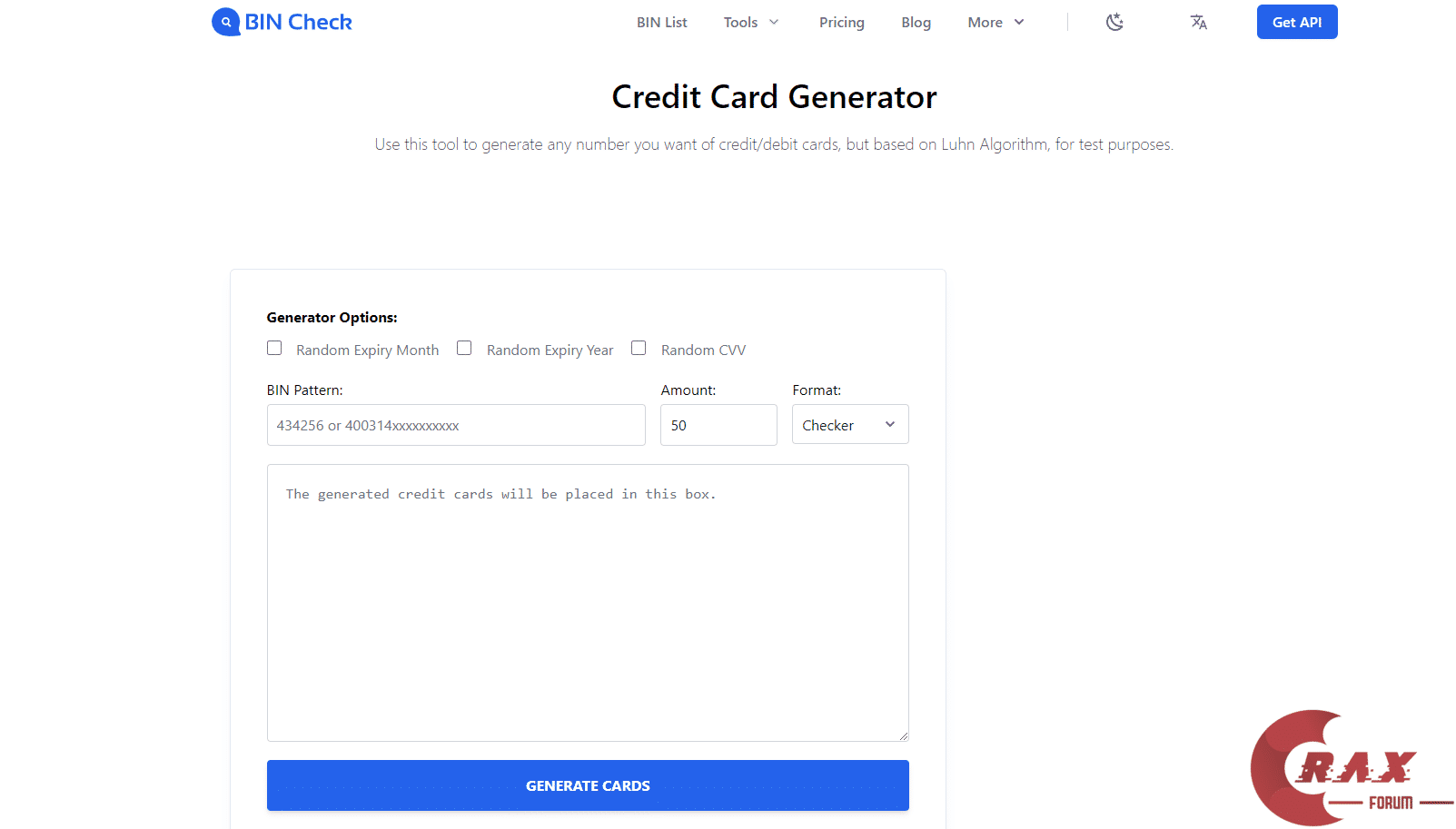Open the BIN List page
Viewport: 1456px width, 829px height.
pos(662,22)
